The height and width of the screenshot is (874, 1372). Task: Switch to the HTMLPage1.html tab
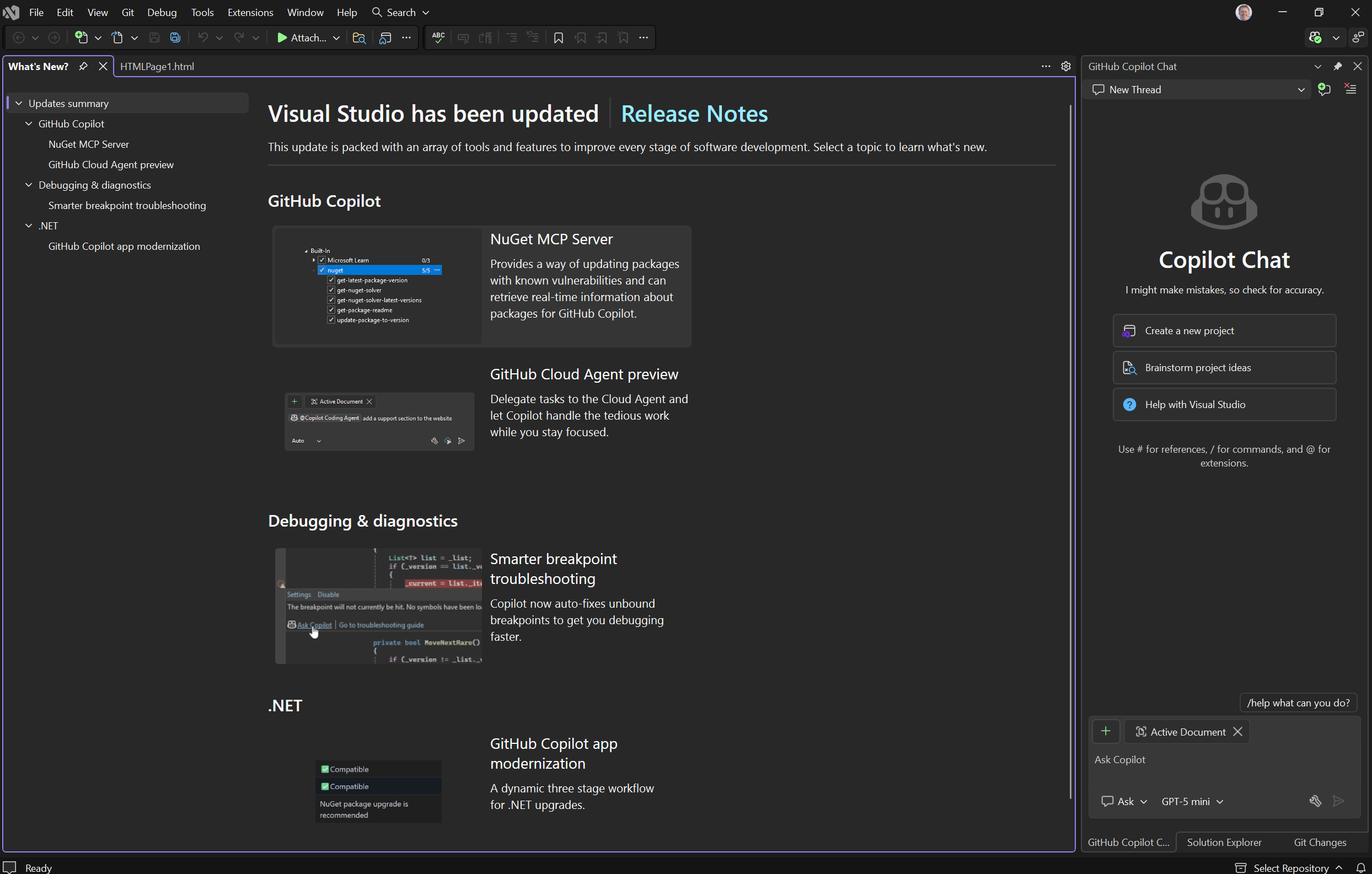[x=157, y=66]
